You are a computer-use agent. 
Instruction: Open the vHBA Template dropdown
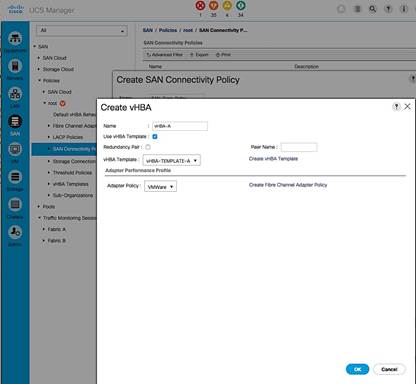click(x=172, y=160)
